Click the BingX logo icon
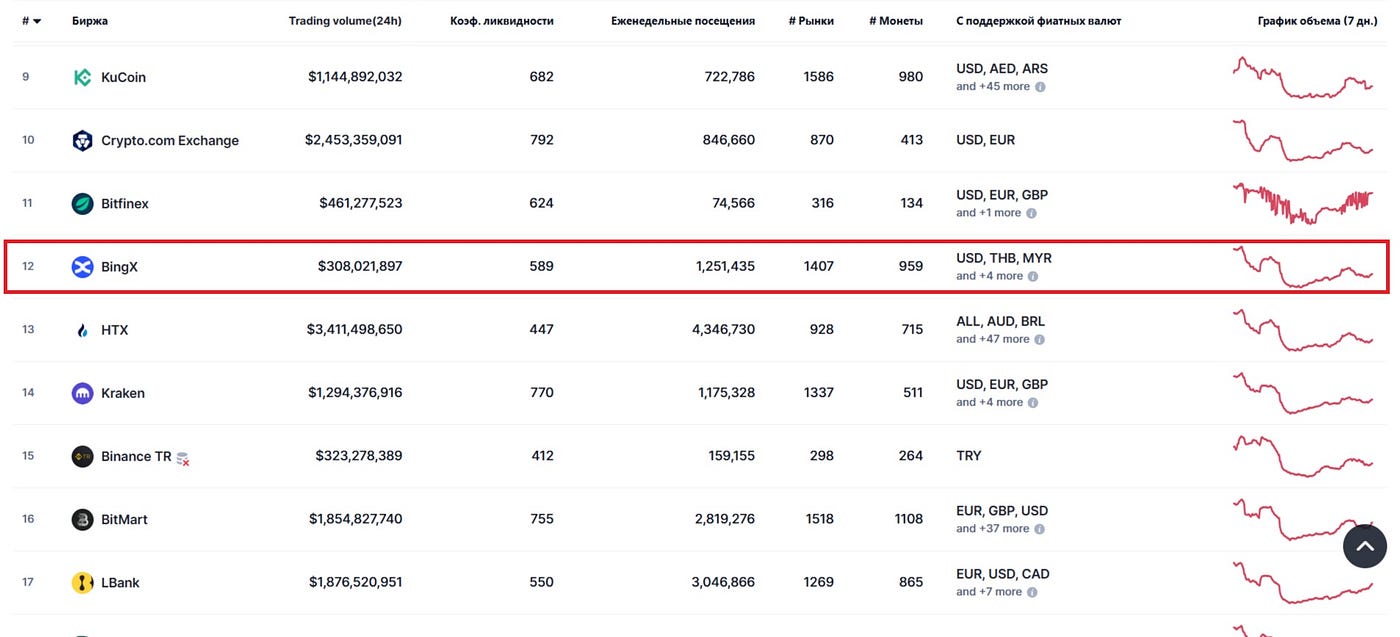Image resolution: width=1400 pixels, height=637 pixels. pos(82,267)
